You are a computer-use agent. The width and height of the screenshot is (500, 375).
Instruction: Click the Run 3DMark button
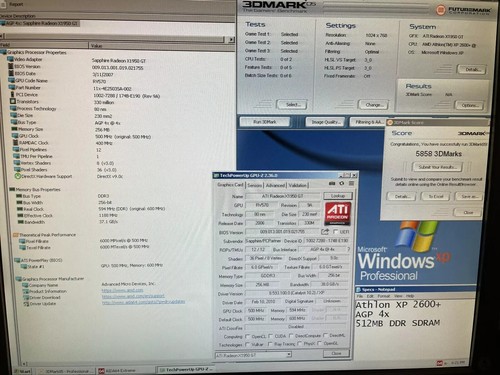[265, 122]
